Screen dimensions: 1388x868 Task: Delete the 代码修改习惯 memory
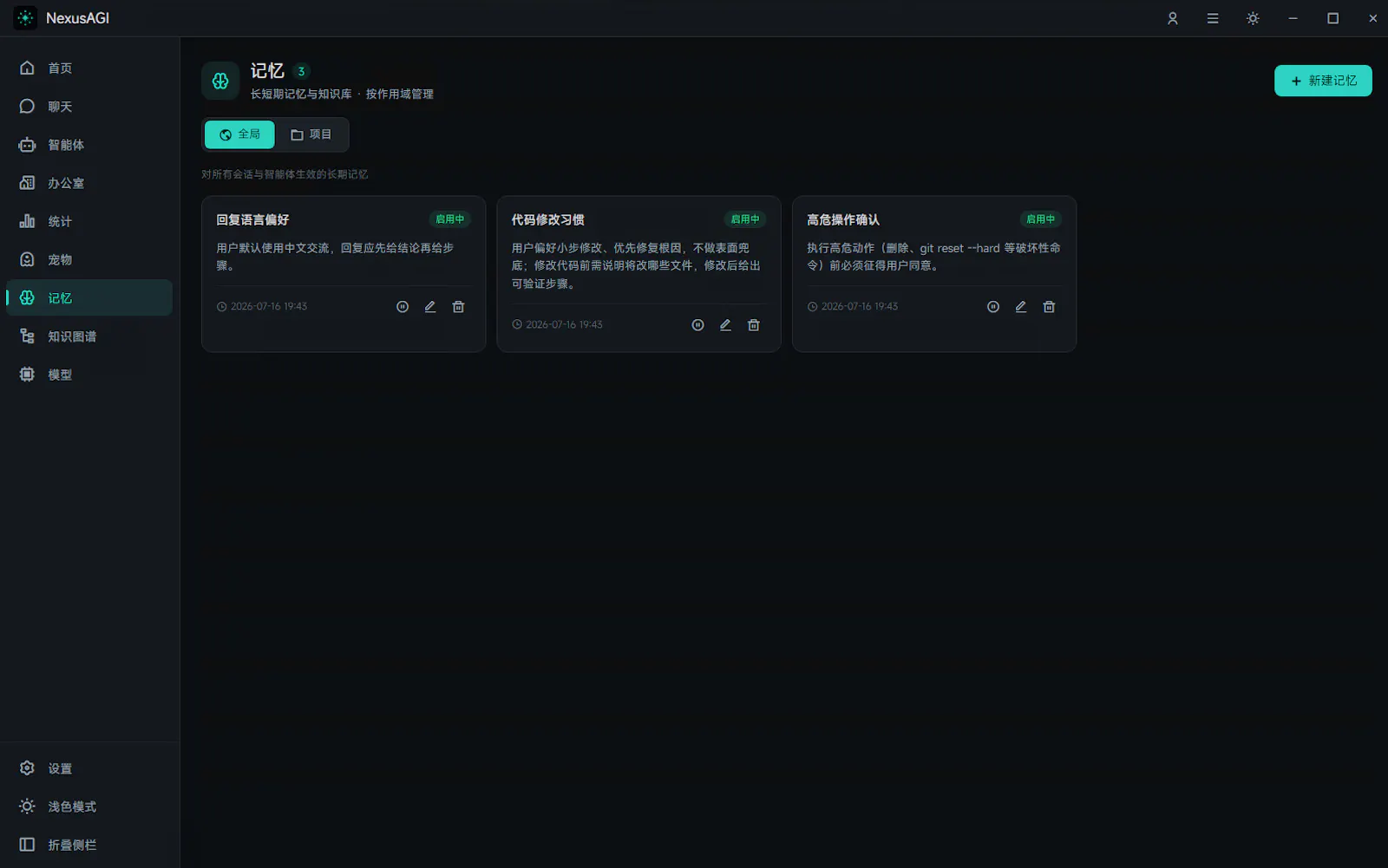754,324
